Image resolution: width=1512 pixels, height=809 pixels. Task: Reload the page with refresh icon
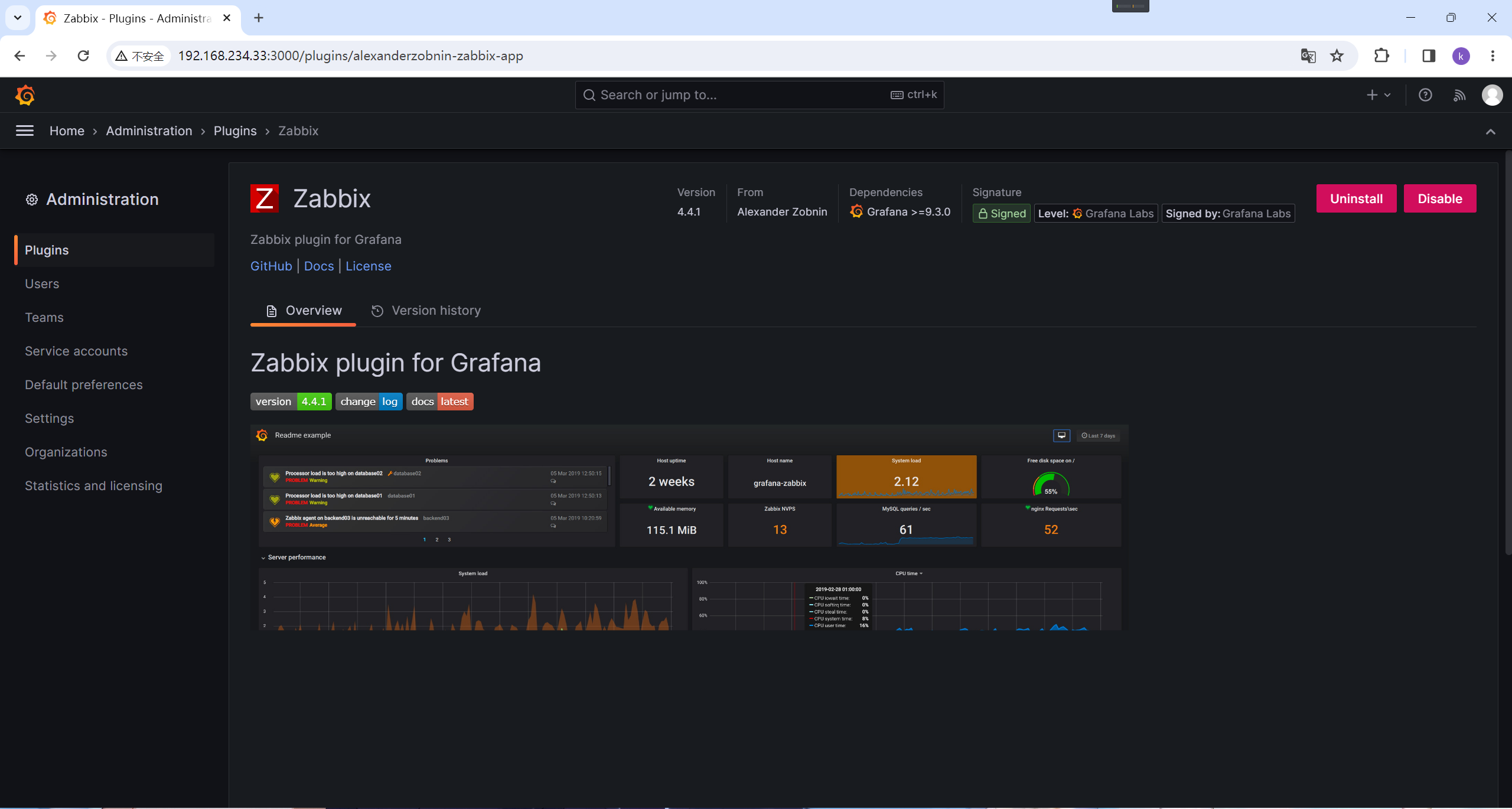point(83,56)
